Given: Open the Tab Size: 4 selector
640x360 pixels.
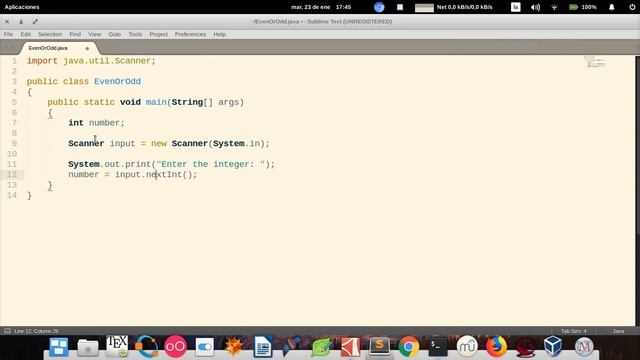Looking at the screenshot, I should [x=573, y=331].
